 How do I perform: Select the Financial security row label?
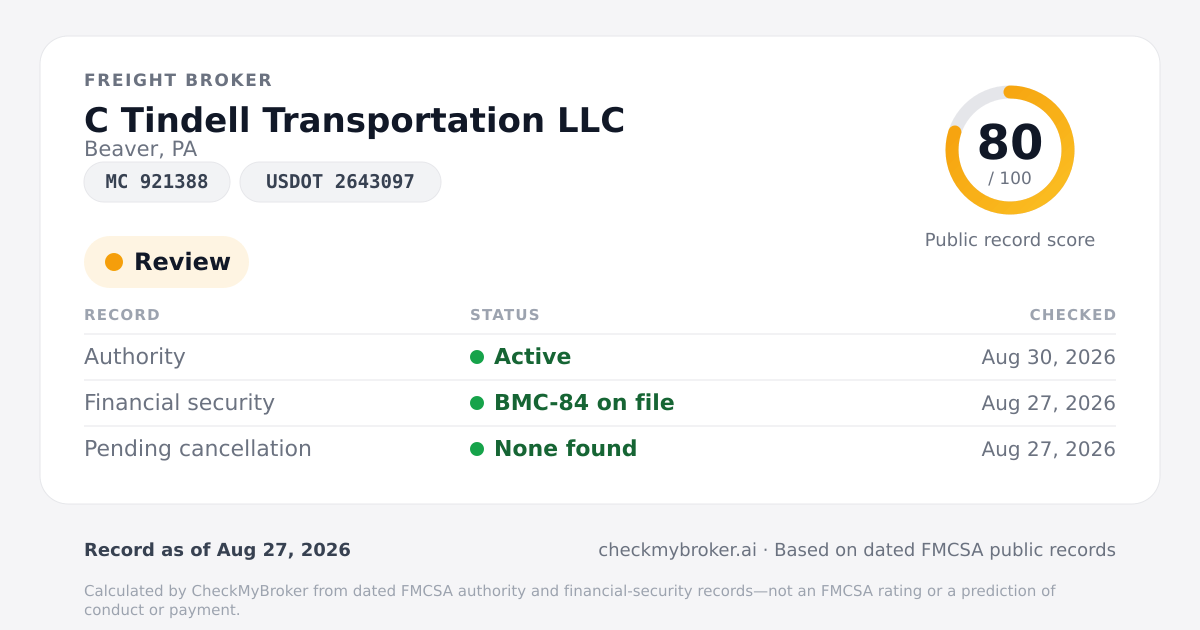[179, 403]
